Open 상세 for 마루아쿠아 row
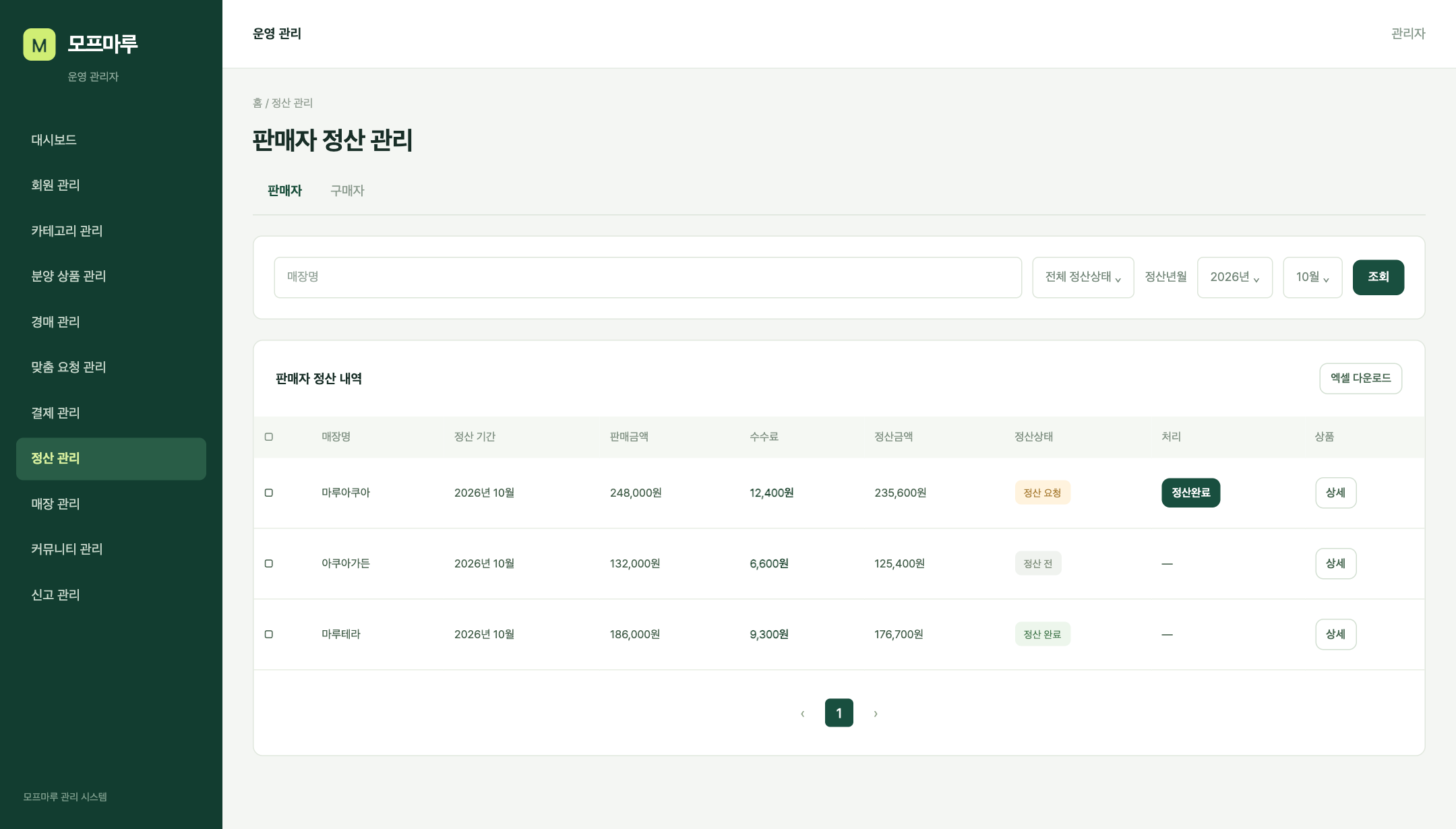Image resolution: width=1456 pixels, height=829 pixels. coord(1335,493)
